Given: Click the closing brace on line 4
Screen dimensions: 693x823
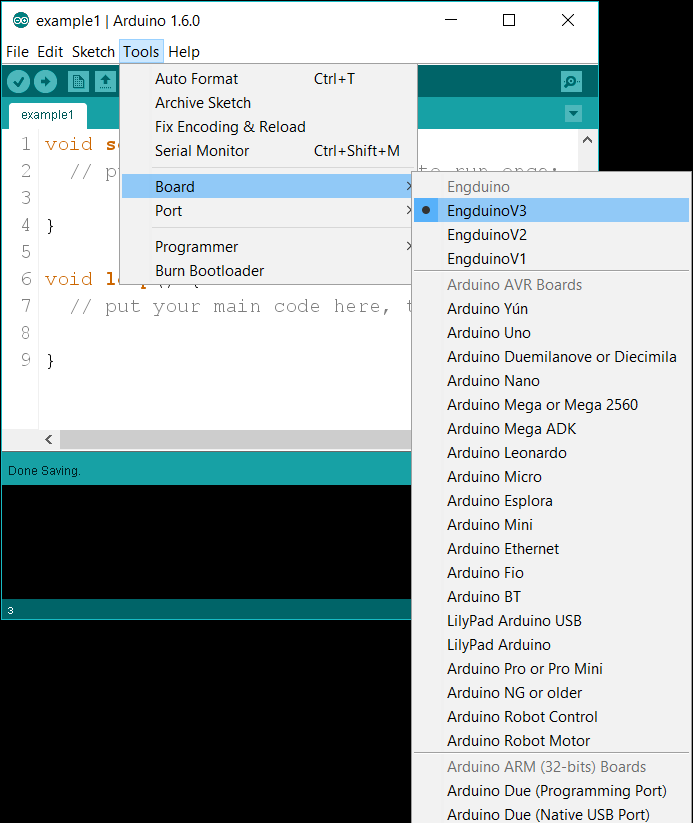Looking at the screenshot, I should [x=50, y=226].
